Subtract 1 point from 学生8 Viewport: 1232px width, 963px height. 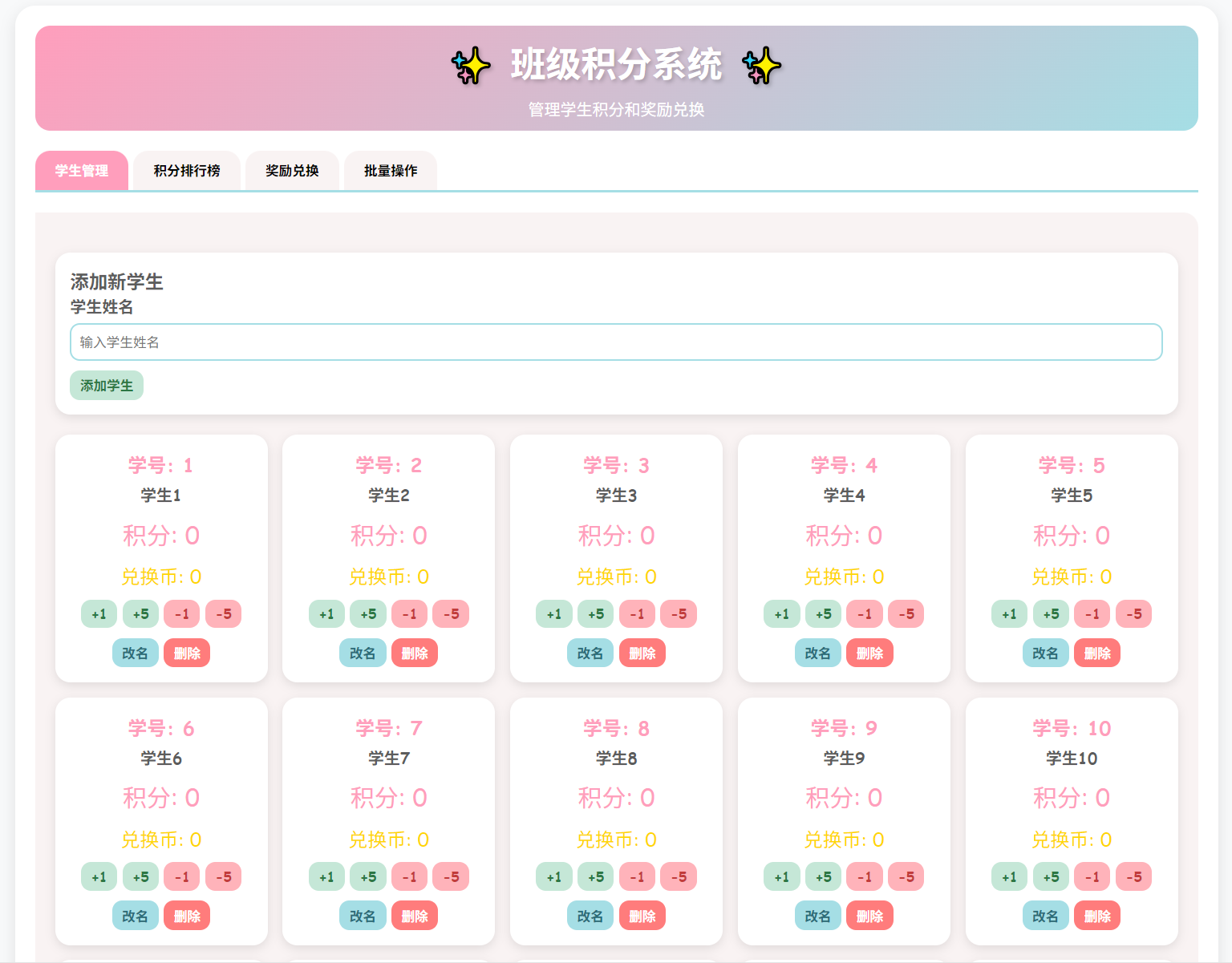(x=637, y=877)
